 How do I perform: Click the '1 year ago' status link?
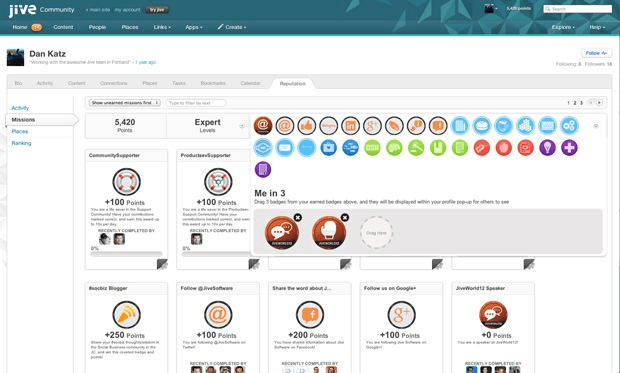coord(146,62)
